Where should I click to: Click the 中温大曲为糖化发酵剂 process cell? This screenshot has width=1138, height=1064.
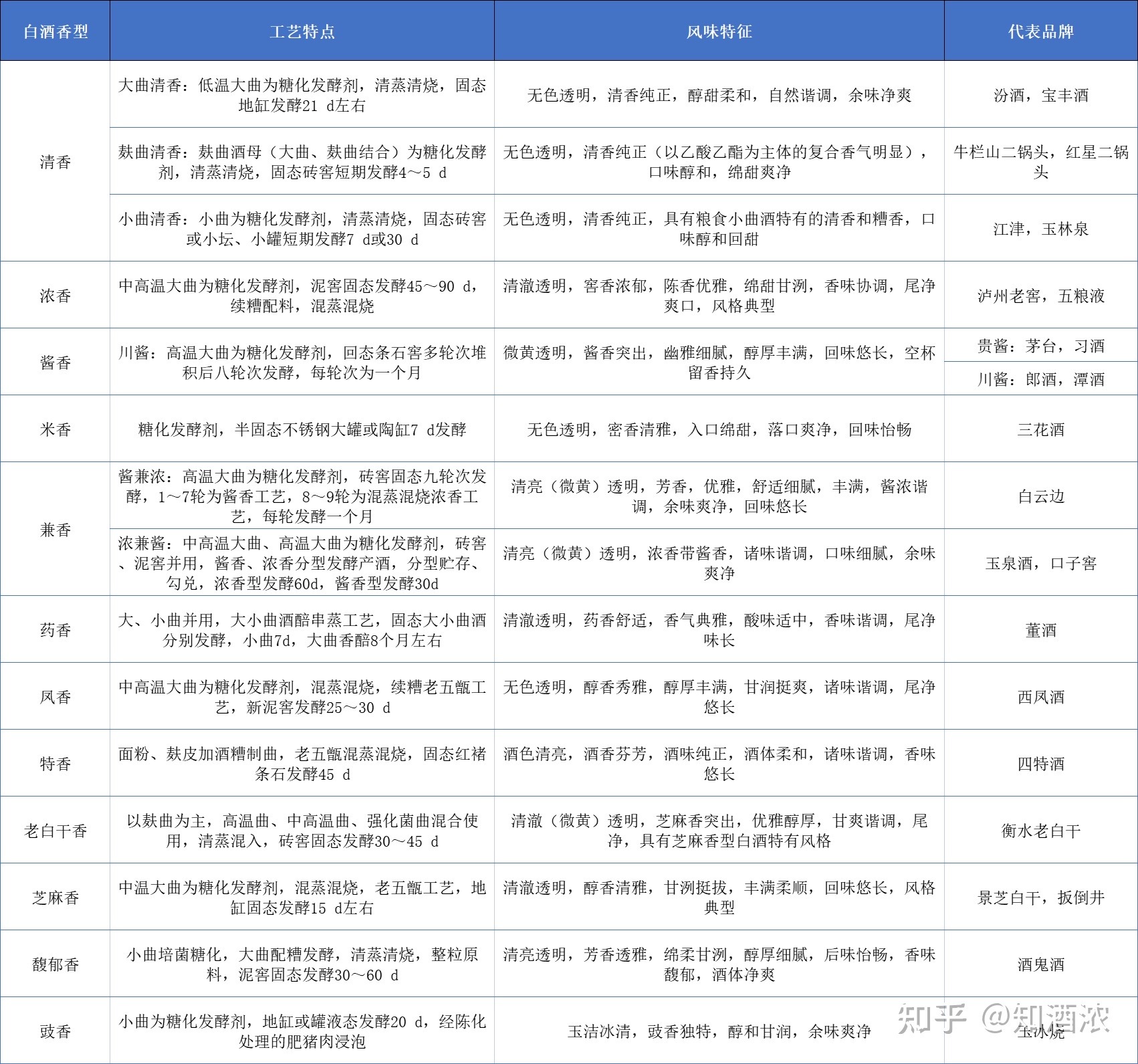point(302,897)
